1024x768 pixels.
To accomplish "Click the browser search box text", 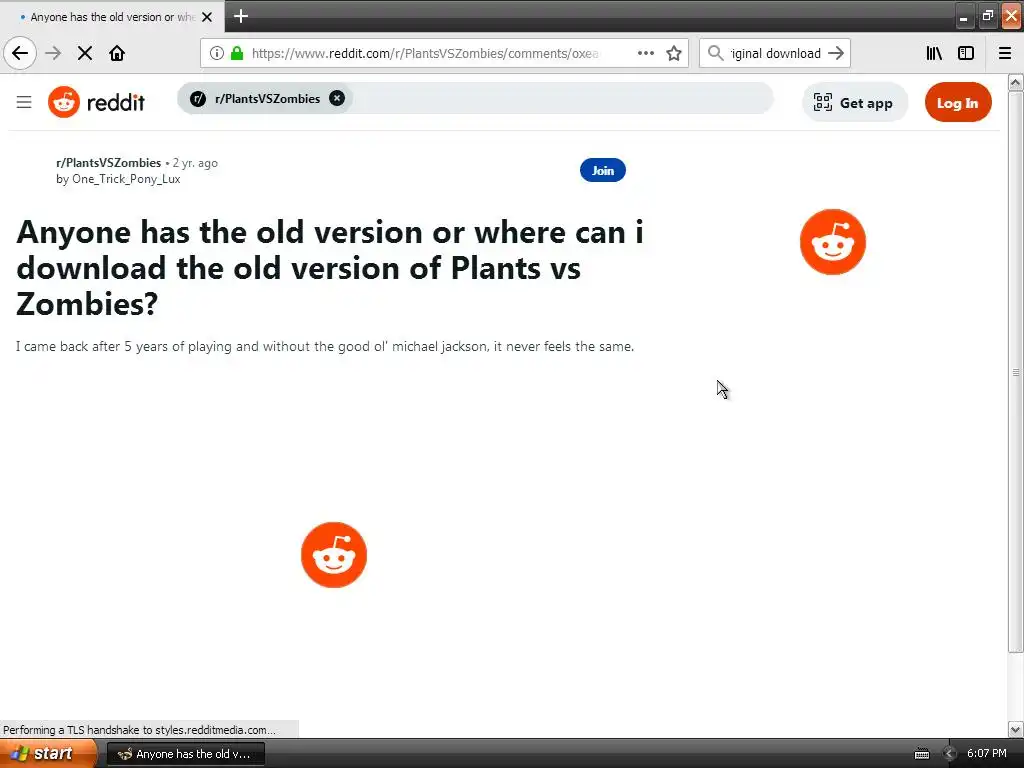I will tap(775, 53).
